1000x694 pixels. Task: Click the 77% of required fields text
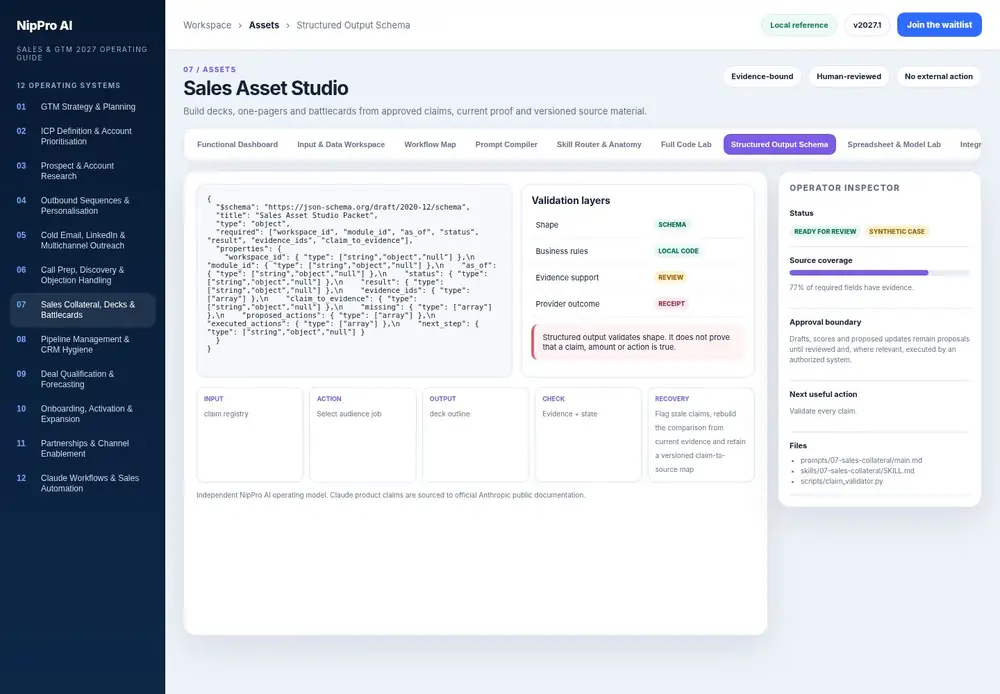(x=851, y=288)
